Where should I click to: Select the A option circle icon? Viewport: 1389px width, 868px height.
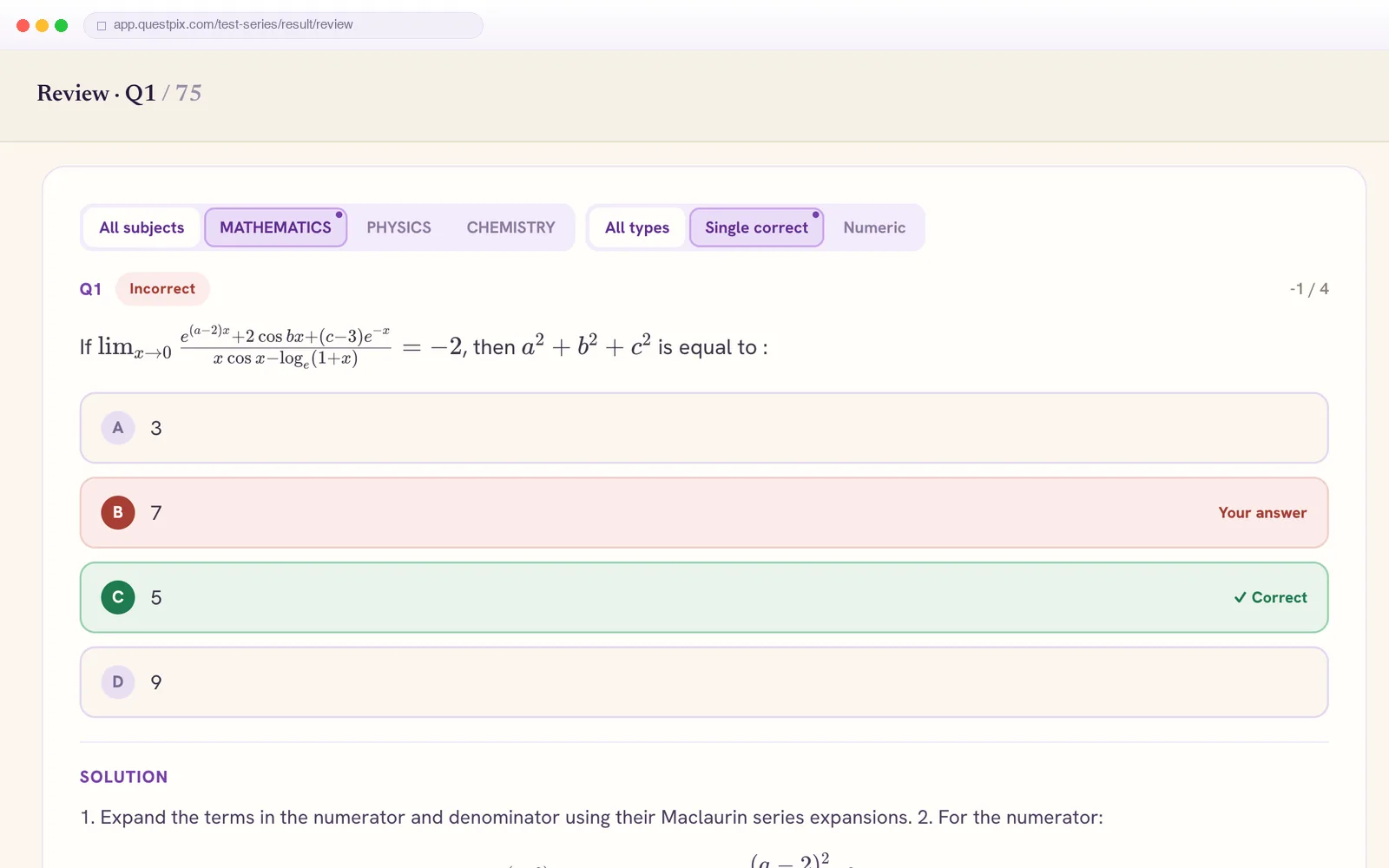tap(118, 428)
